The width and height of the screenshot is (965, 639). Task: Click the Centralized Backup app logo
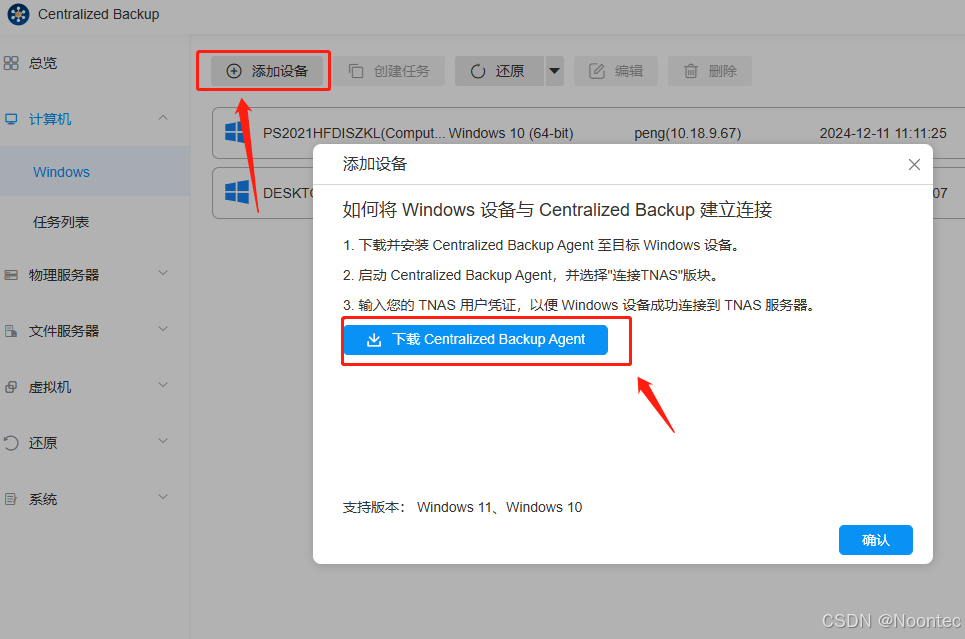coord(18,14)
